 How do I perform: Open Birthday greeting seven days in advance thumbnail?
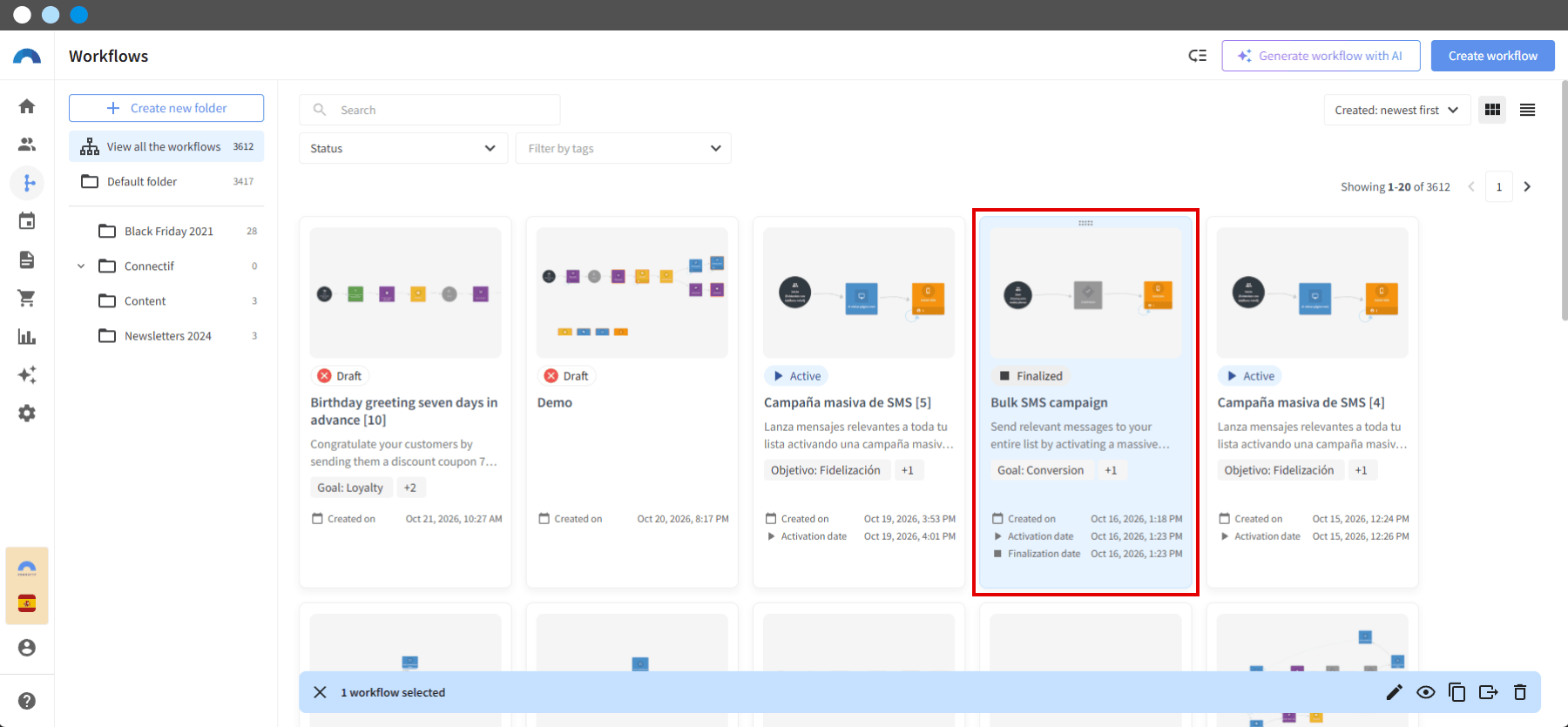[x=405, y=293]
